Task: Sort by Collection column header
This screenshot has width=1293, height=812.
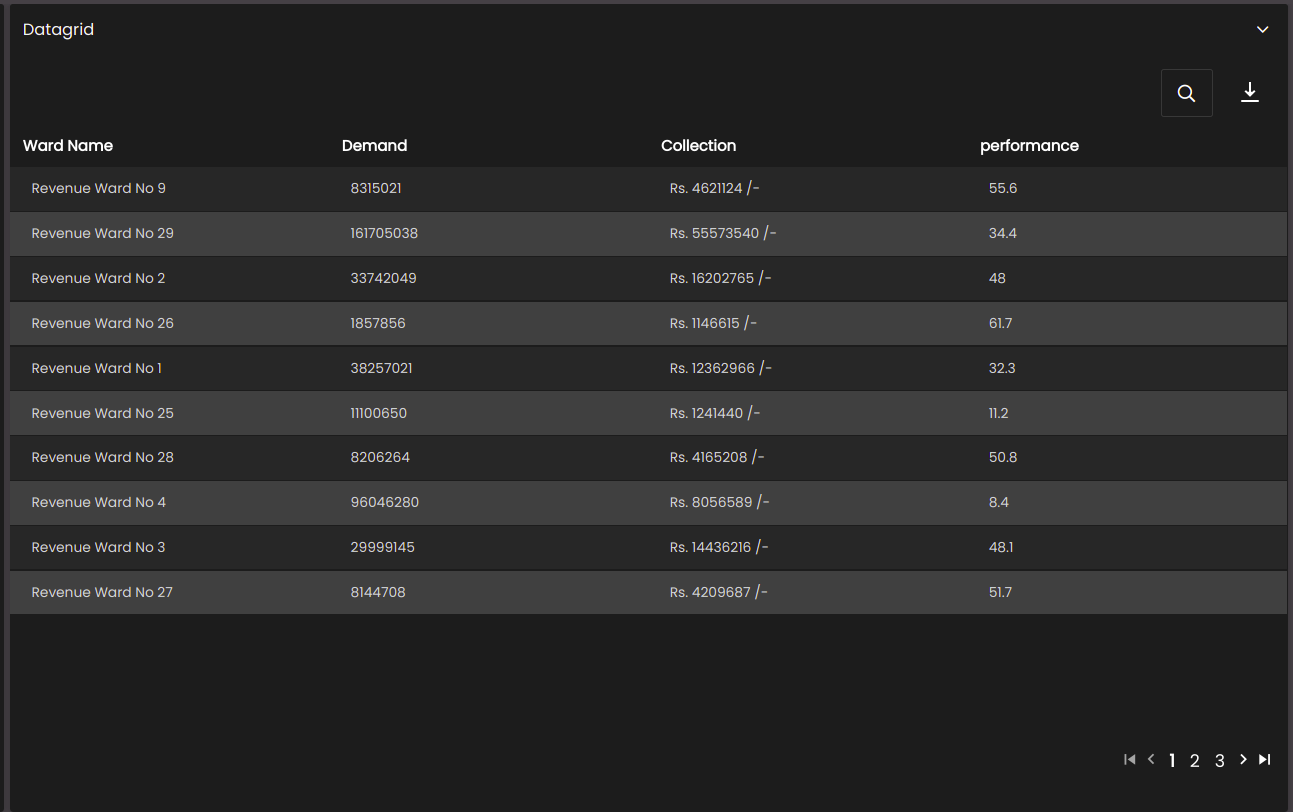Action: point(698,146)
